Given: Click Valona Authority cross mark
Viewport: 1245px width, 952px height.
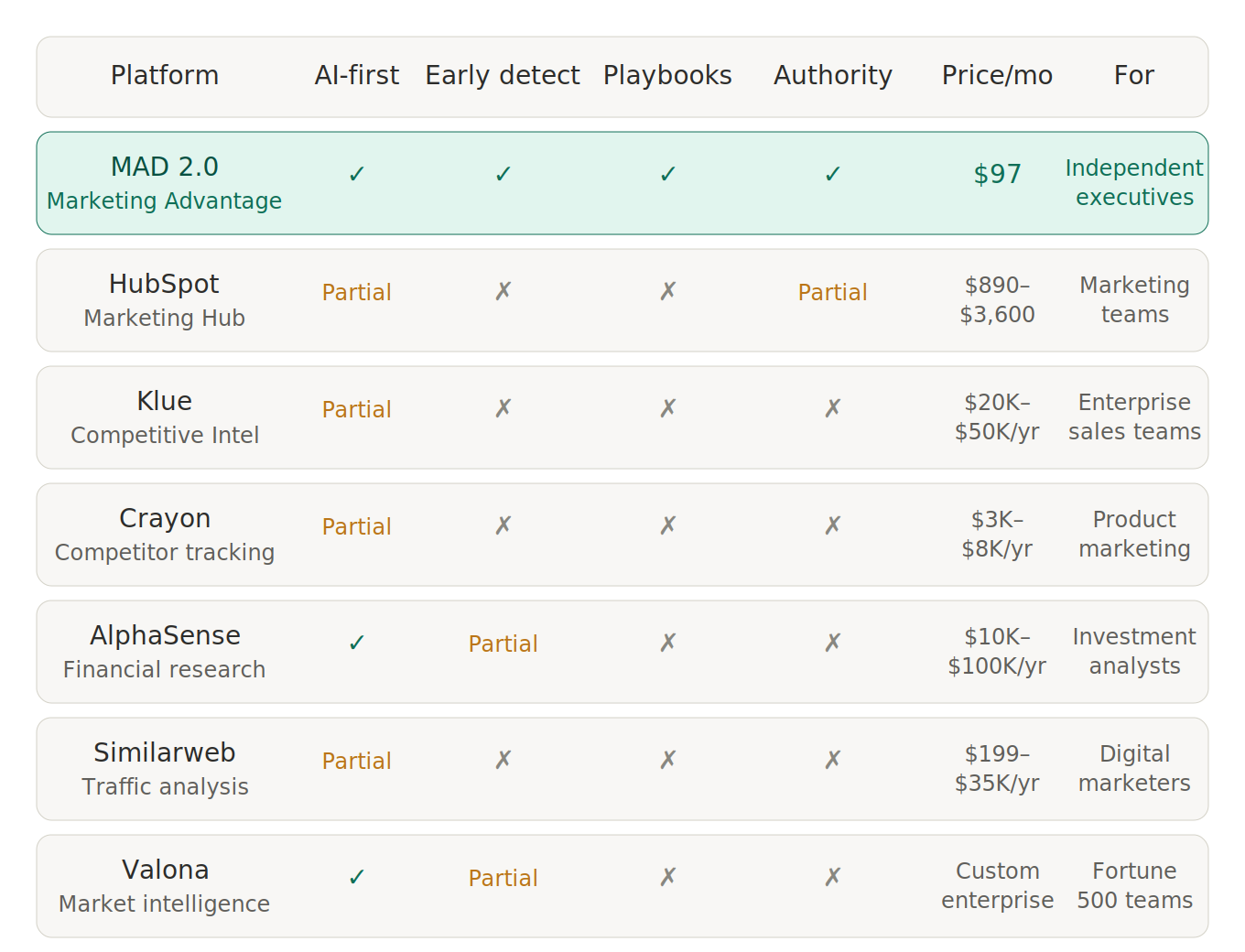Looking at the screenshot, I should (833, 877).
